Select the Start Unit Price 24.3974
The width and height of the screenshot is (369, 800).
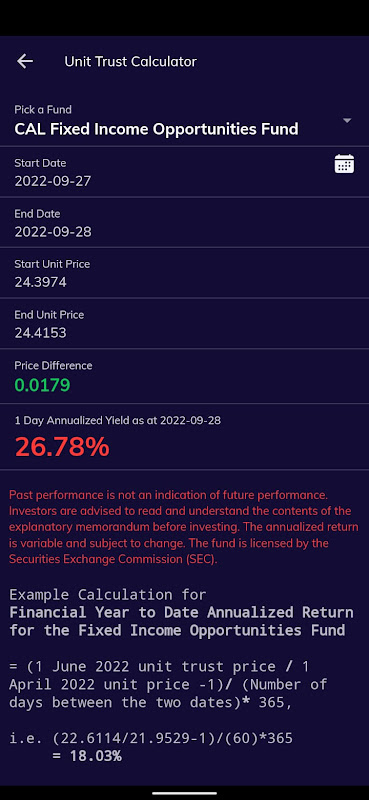[x=40, y=282]
